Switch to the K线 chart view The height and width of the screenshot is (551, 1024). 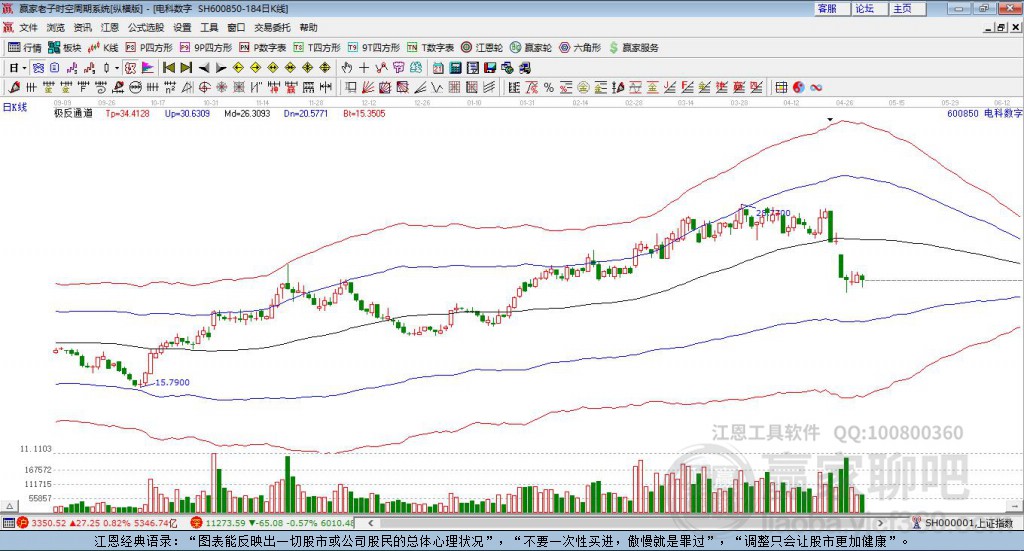(103, 48)
